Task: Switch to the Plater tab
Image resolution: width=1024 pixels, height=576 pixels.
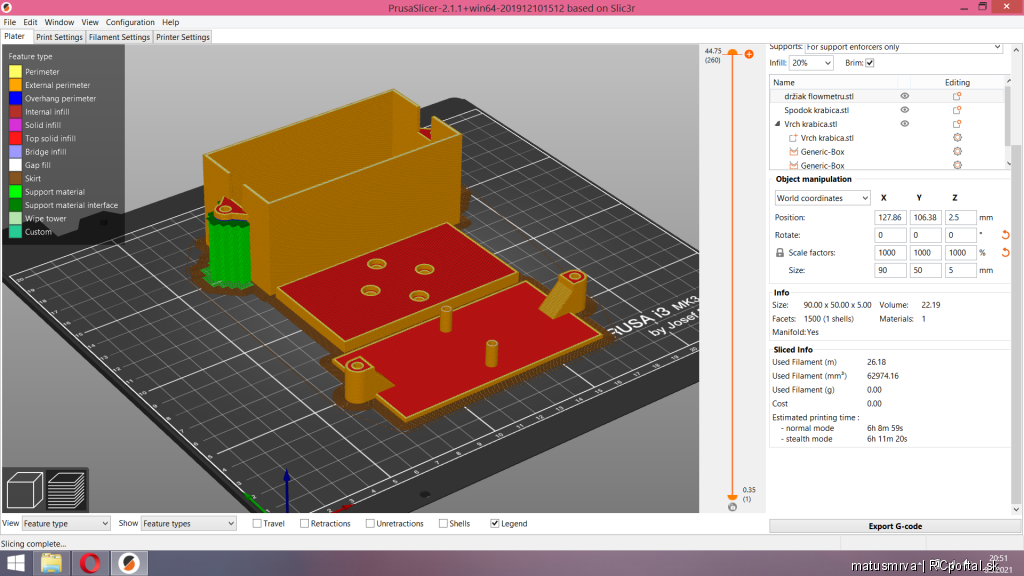Action: pos(15,37)
